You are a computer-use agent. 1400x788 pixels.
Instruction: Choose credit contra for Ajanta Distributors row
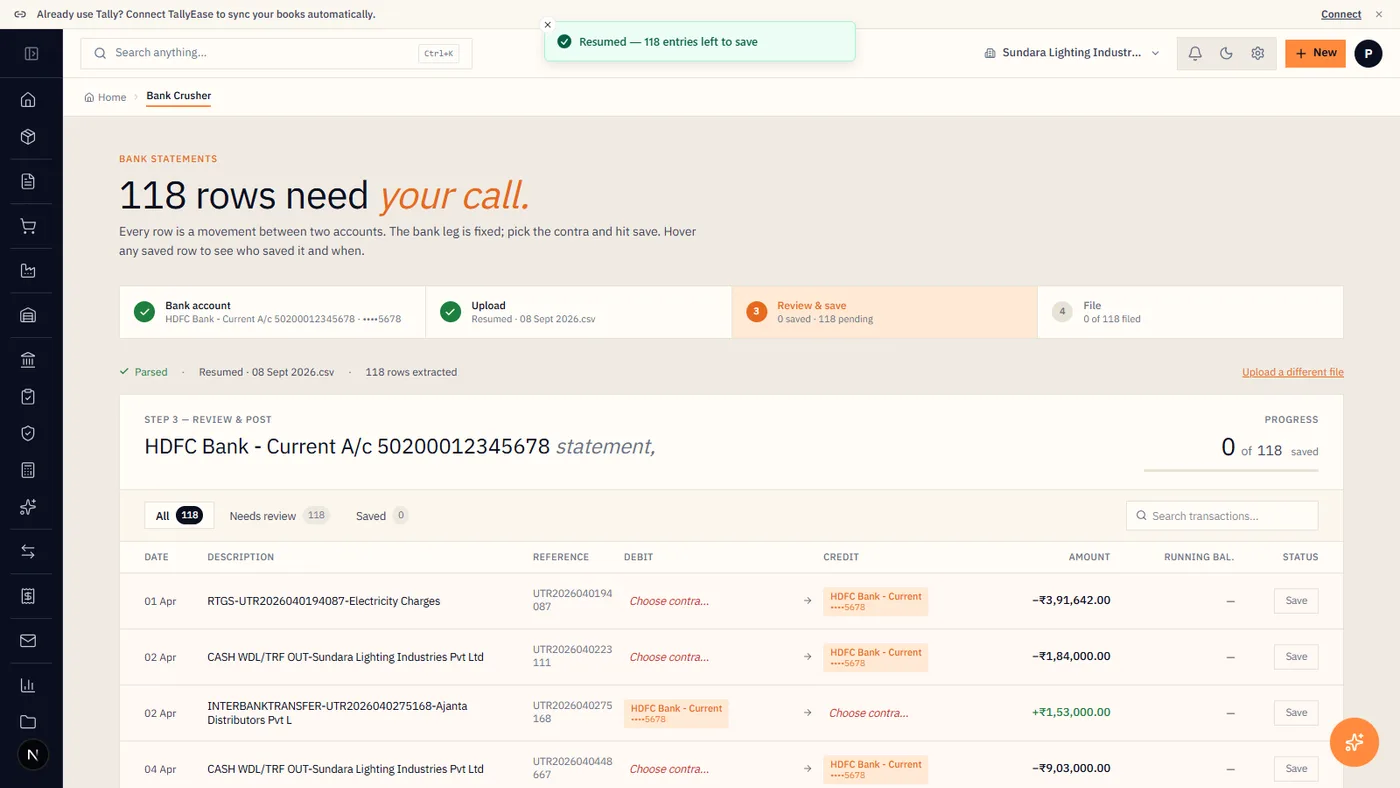869,713
